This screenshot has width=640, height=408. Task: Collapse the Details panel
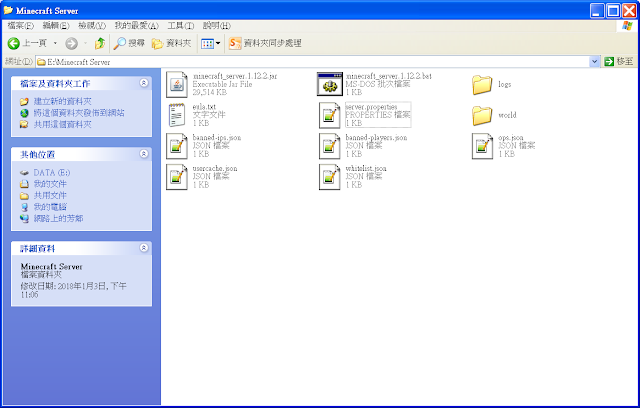(144, 248)
